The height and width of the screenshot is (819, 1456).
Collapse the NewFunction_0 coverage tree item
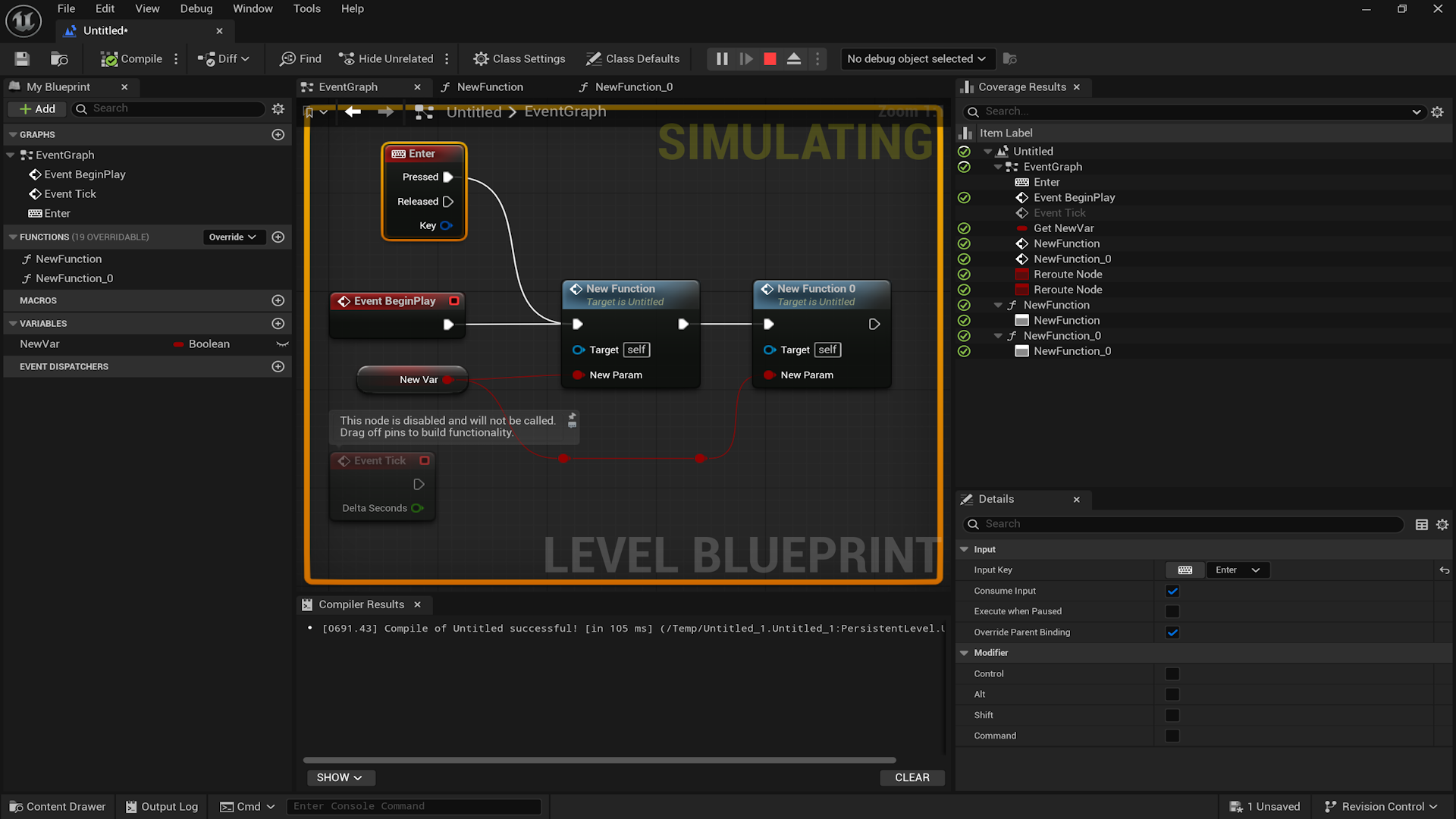(x=998, y=336)
